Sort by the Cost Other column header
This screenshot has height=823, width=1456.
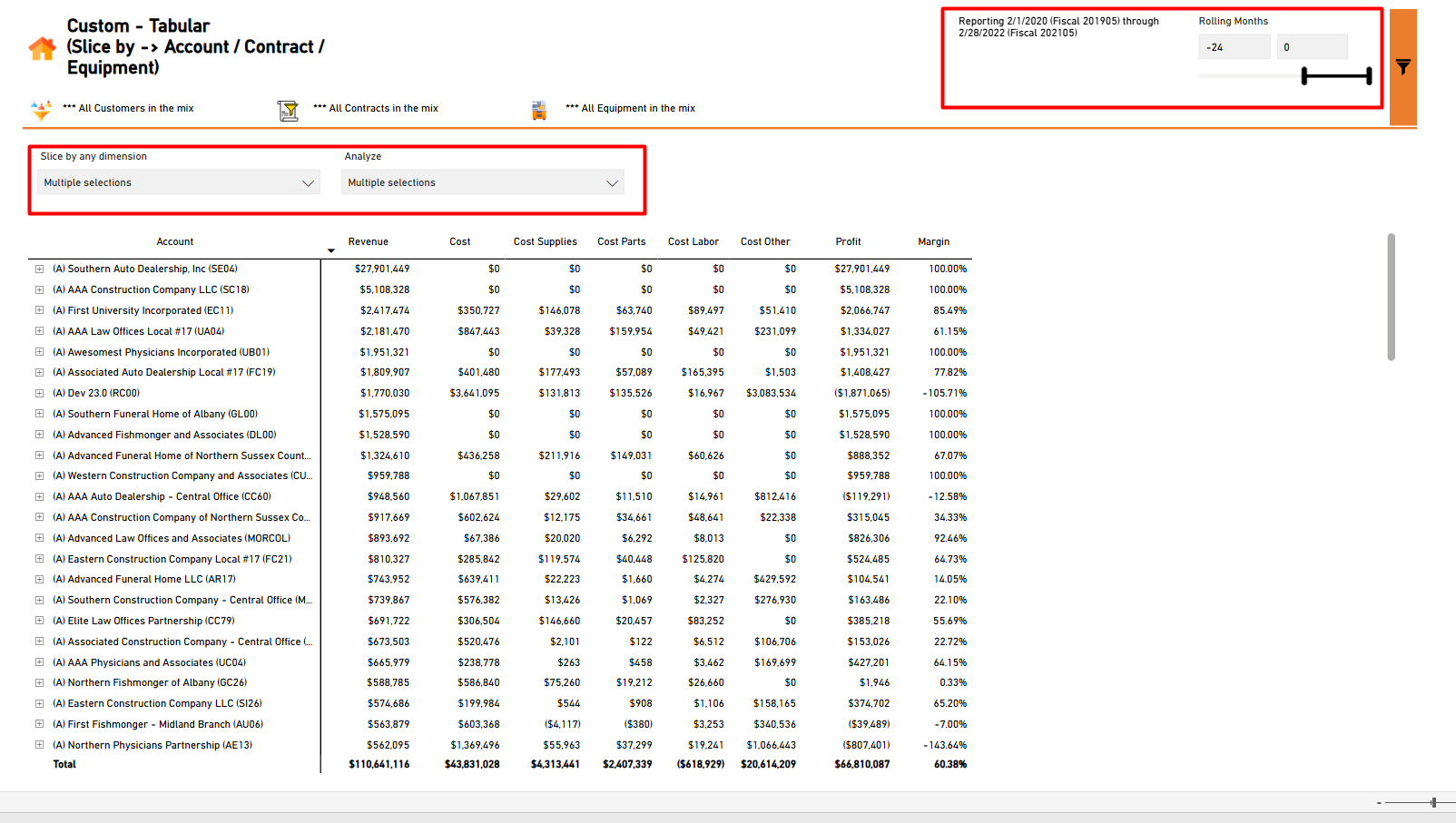click(x=765, y=241)
